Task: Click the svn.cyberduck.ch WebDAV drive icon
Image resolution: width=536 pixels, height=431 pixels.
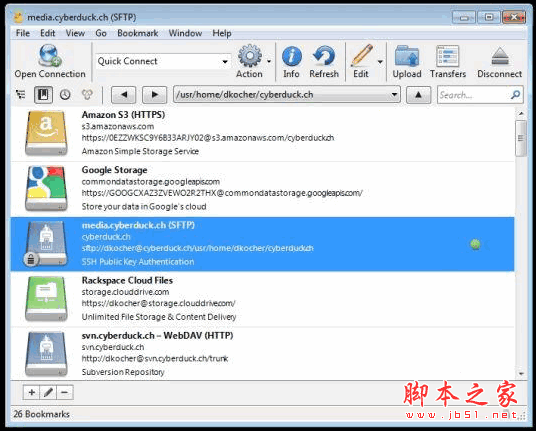Action: (46, 354)
